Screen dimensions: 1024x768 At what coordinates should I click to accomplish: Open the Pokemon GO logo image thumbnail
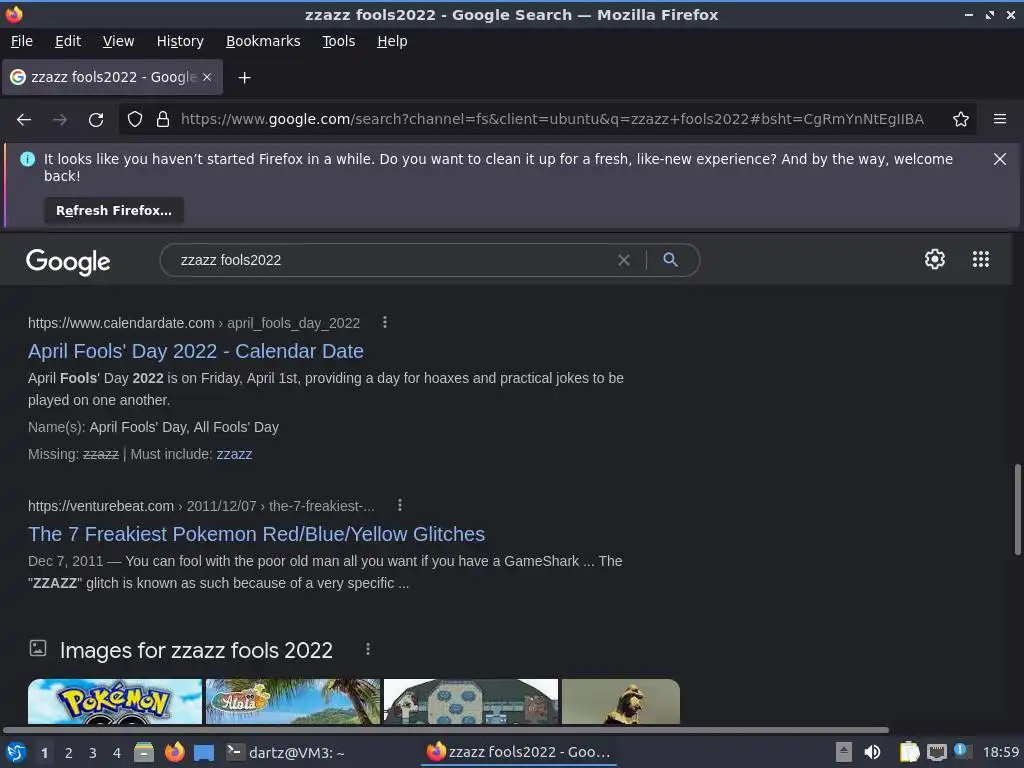click(115, 701)
